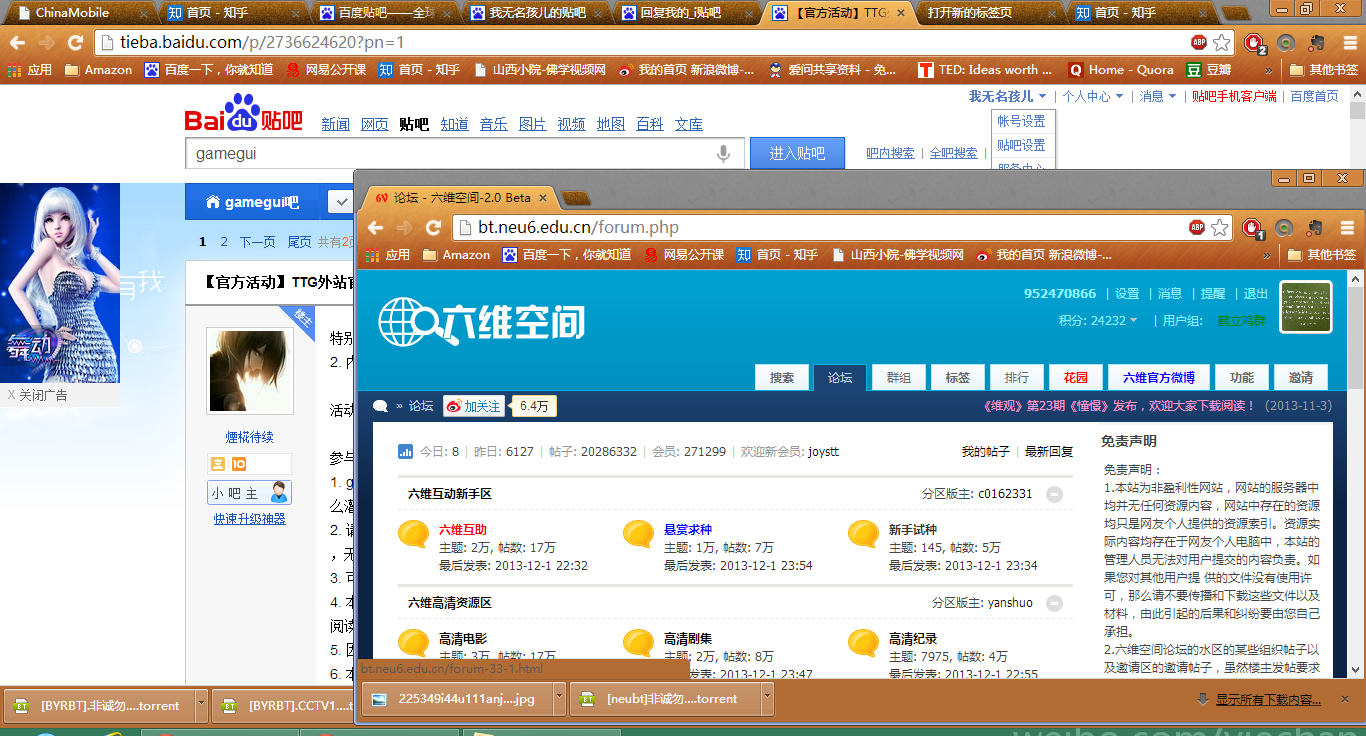The image size is (1366, 736).
Task: Show more bookmarks in the forum window
Action: click(x=1268, y=255)
